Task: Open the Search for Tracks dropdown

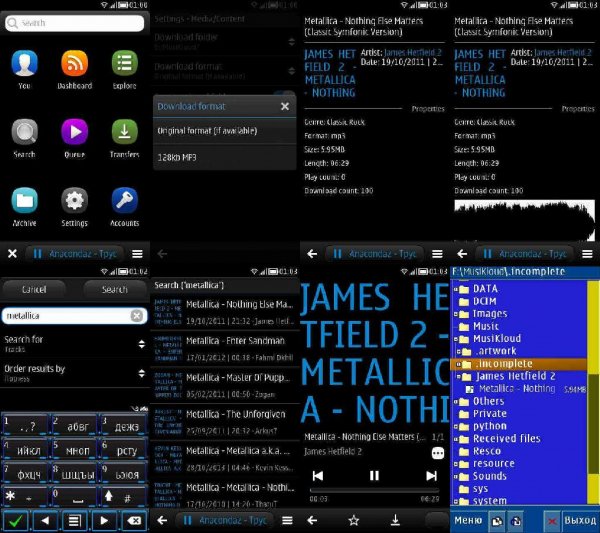Action: coord(74,344)
